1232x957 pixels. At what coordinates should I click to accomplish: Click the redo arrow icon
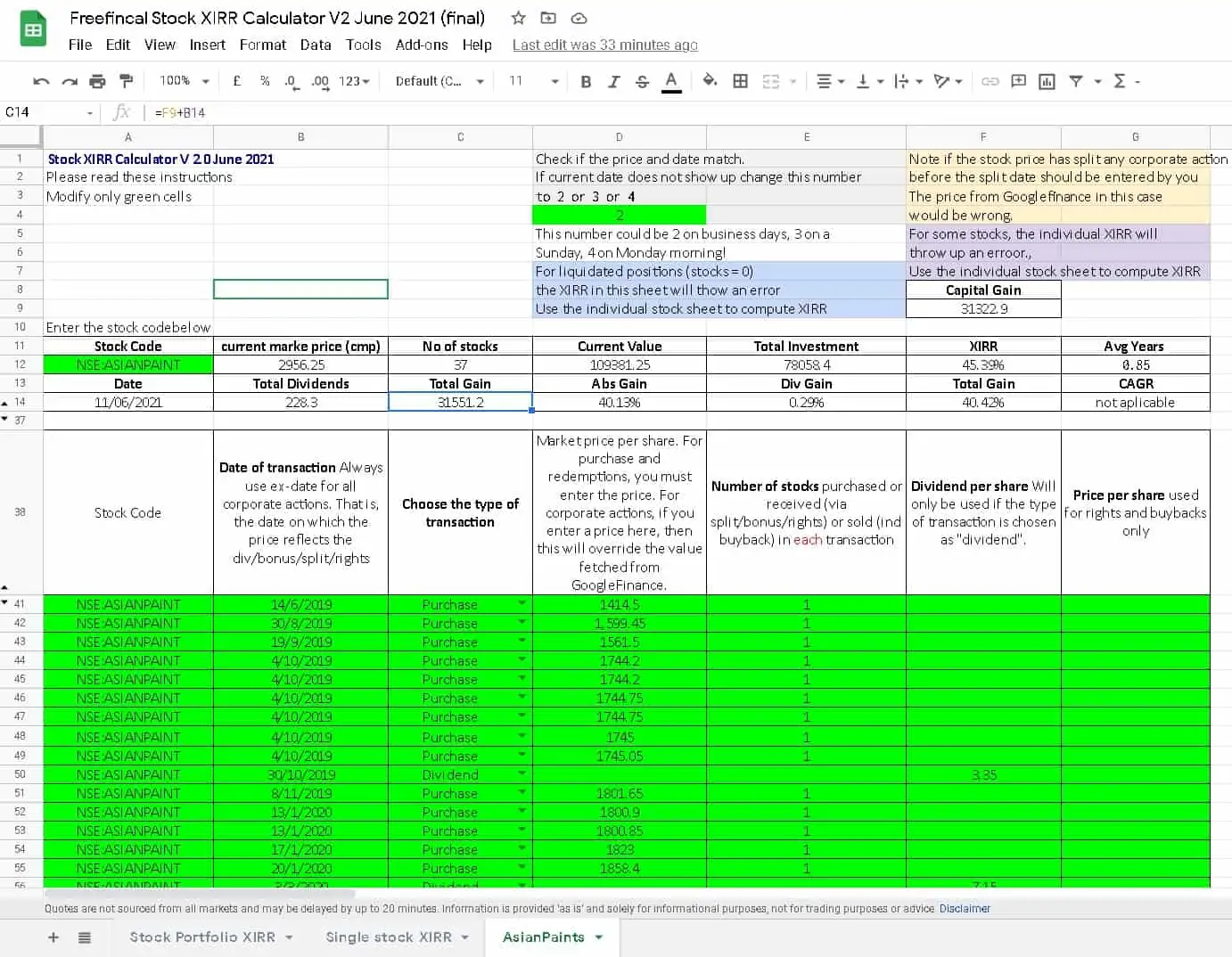coord(70,81)
